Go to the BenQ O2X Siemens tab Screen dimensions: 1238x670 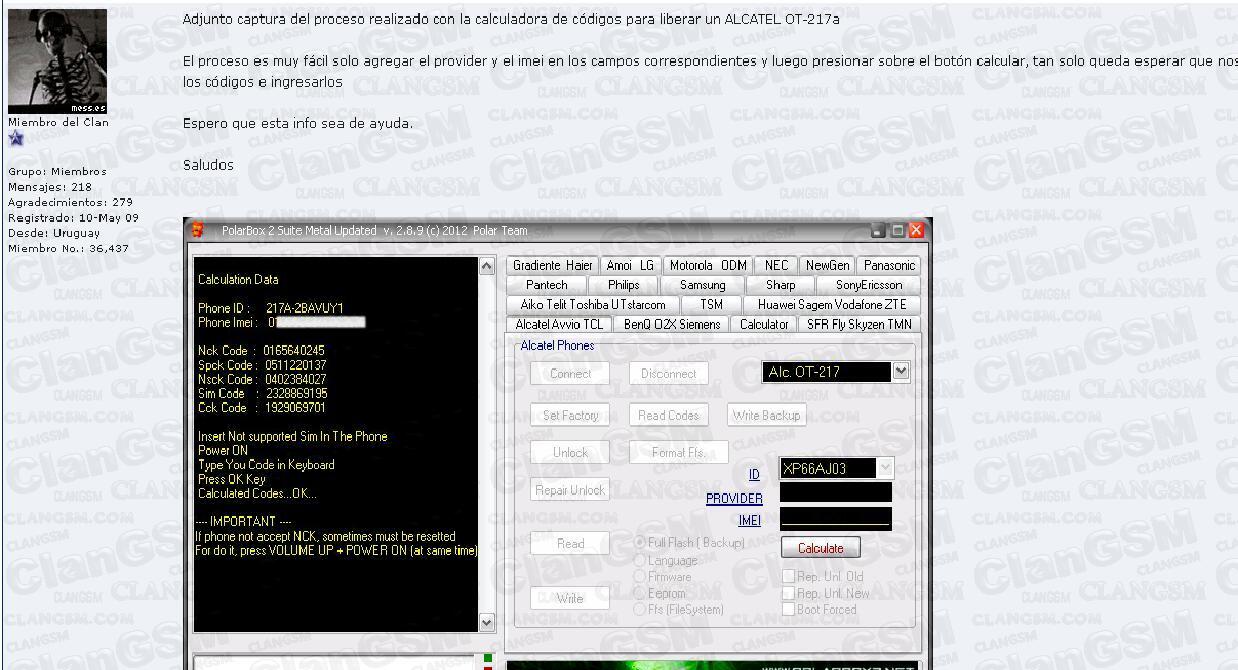click(x=672, y=324)
